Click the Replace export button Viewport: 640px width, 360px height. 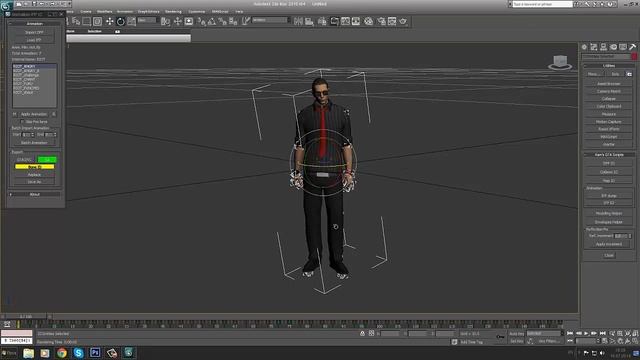click(34, 175)
